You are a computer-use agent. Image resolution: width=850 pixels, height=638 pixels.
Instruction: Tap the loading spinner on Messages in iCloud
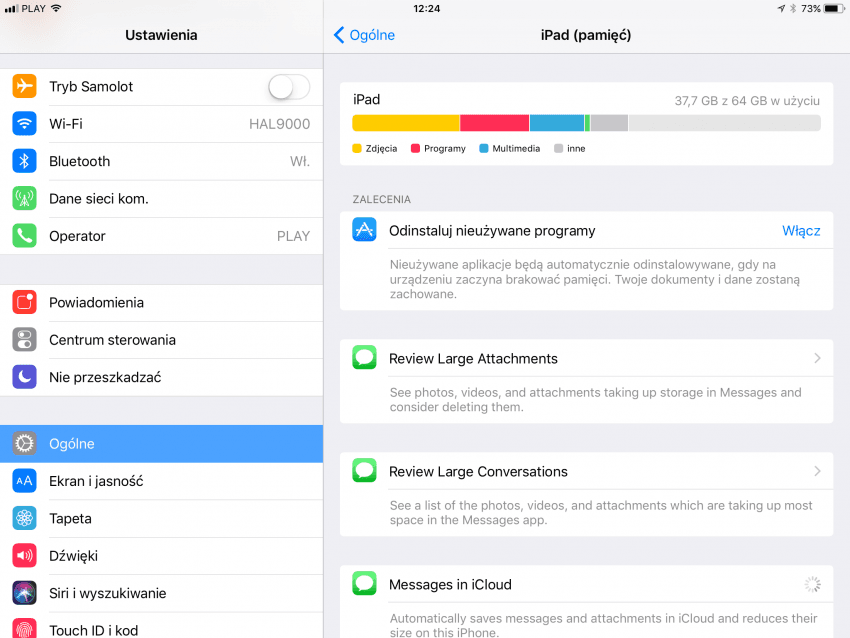(812, 584)
